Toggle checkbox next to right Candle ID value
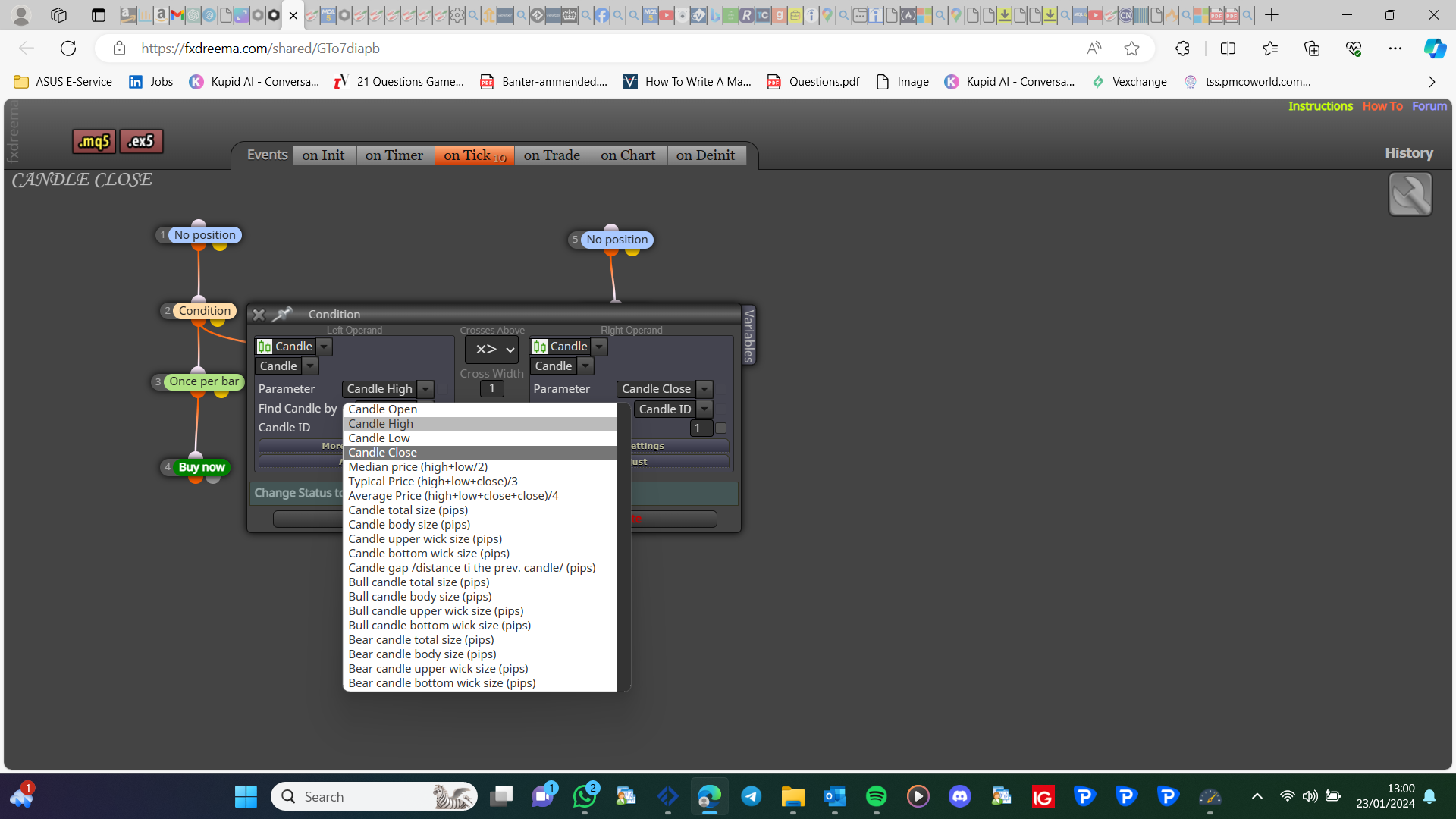 pyautogui.click(x=720, y=428)
